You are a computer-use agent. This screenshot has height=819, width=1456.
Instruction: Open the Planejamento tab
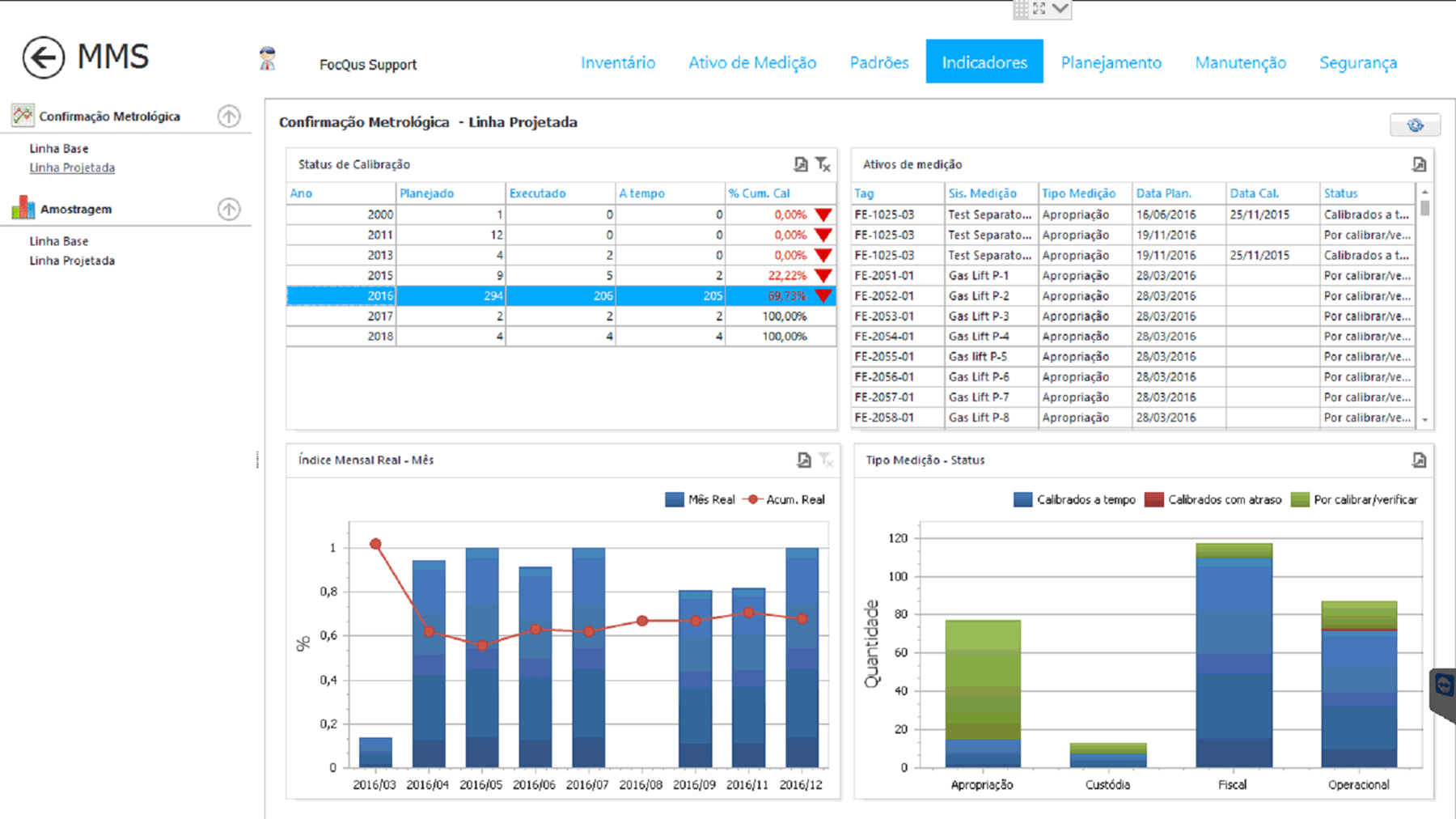(x=1111, y=62)
